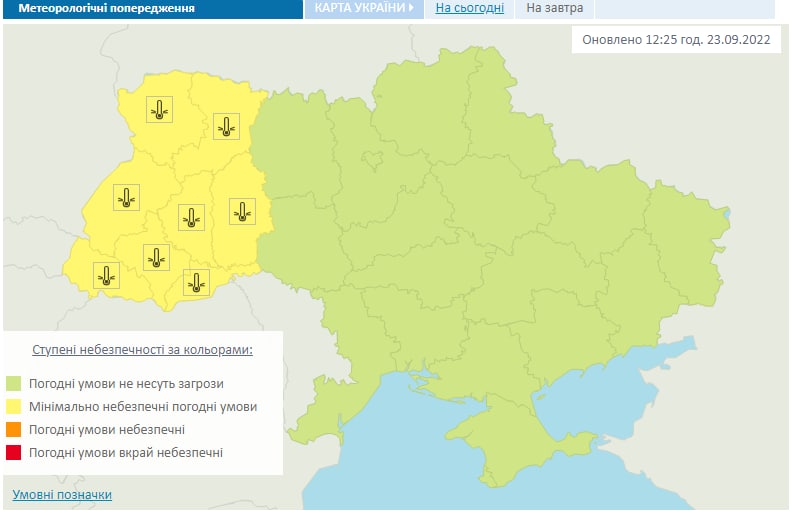
Task: Select the orange legend color swatch
Action: 14,430
